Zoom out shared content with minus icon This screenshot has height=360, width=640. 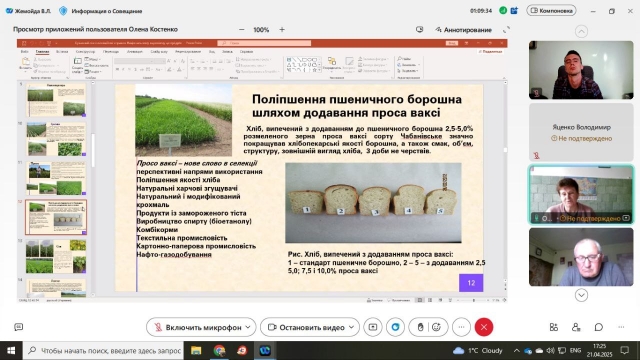pyautogui.click(x=242, y=29)
